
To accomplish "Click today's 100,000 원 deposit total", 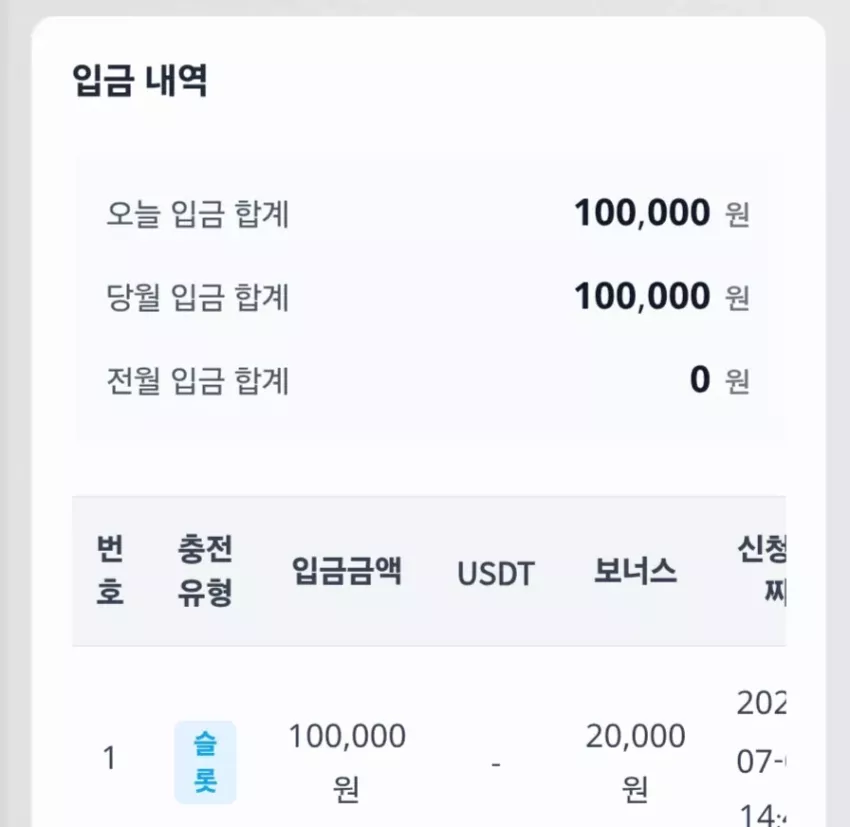I will tap(662, 213).
